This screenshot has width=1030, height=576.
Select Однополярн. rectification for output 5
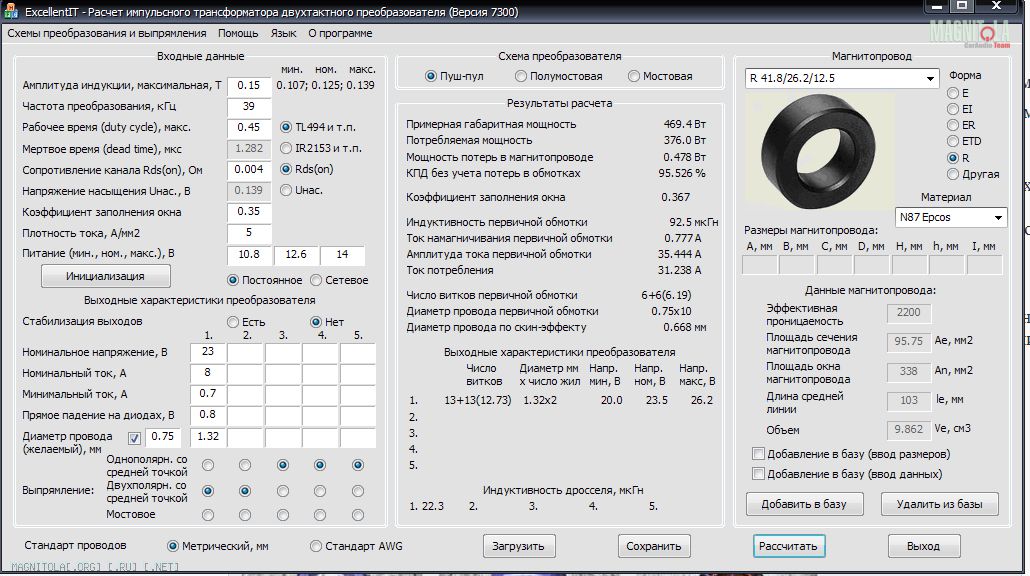358,465
